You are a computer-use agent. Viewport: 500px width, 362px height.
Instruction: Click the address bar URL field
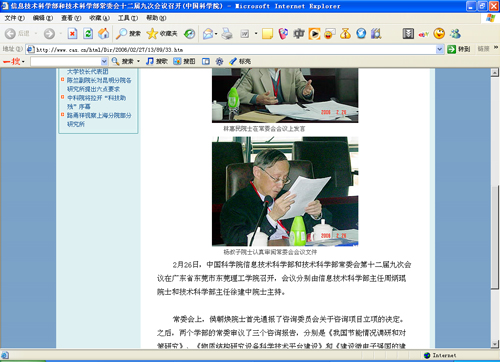231,49
